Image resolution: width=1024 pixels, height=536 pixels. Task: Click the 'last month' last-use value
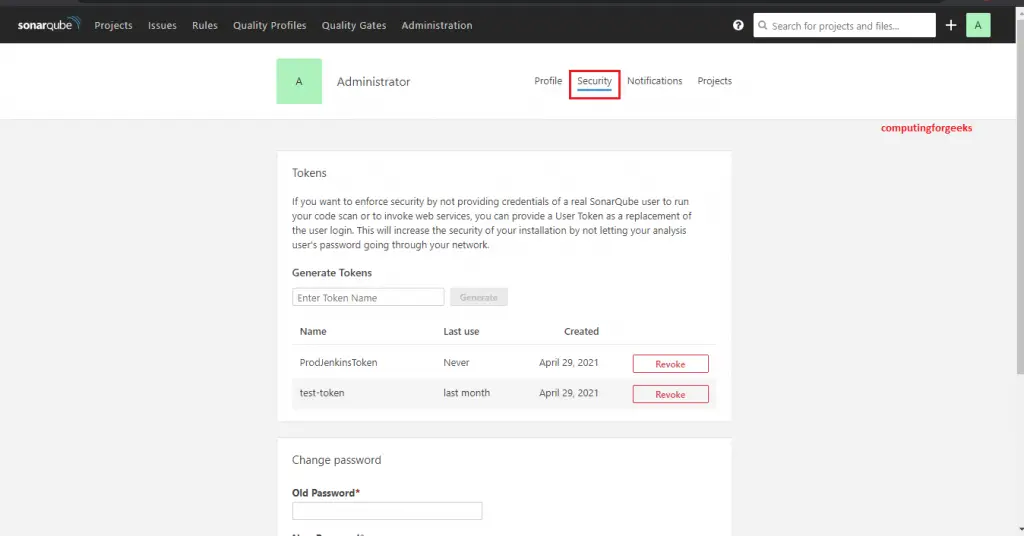click(x=466, y=393)
